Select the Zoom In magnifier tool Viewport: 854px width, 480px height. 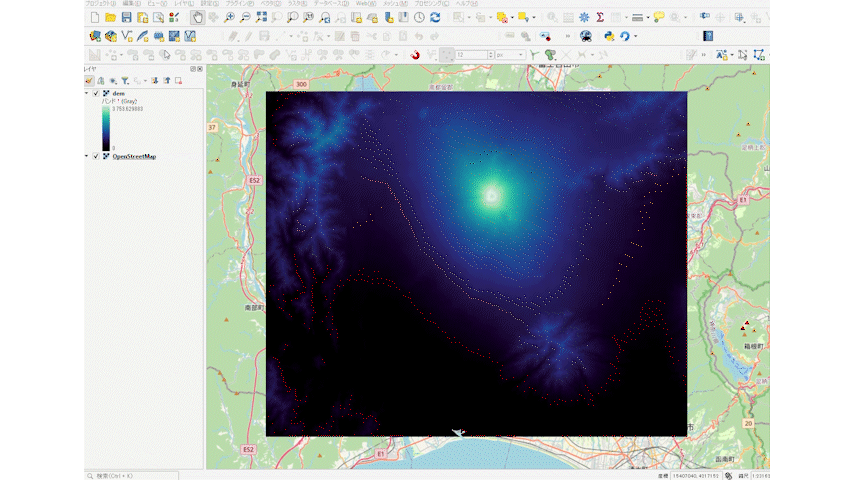229,17
